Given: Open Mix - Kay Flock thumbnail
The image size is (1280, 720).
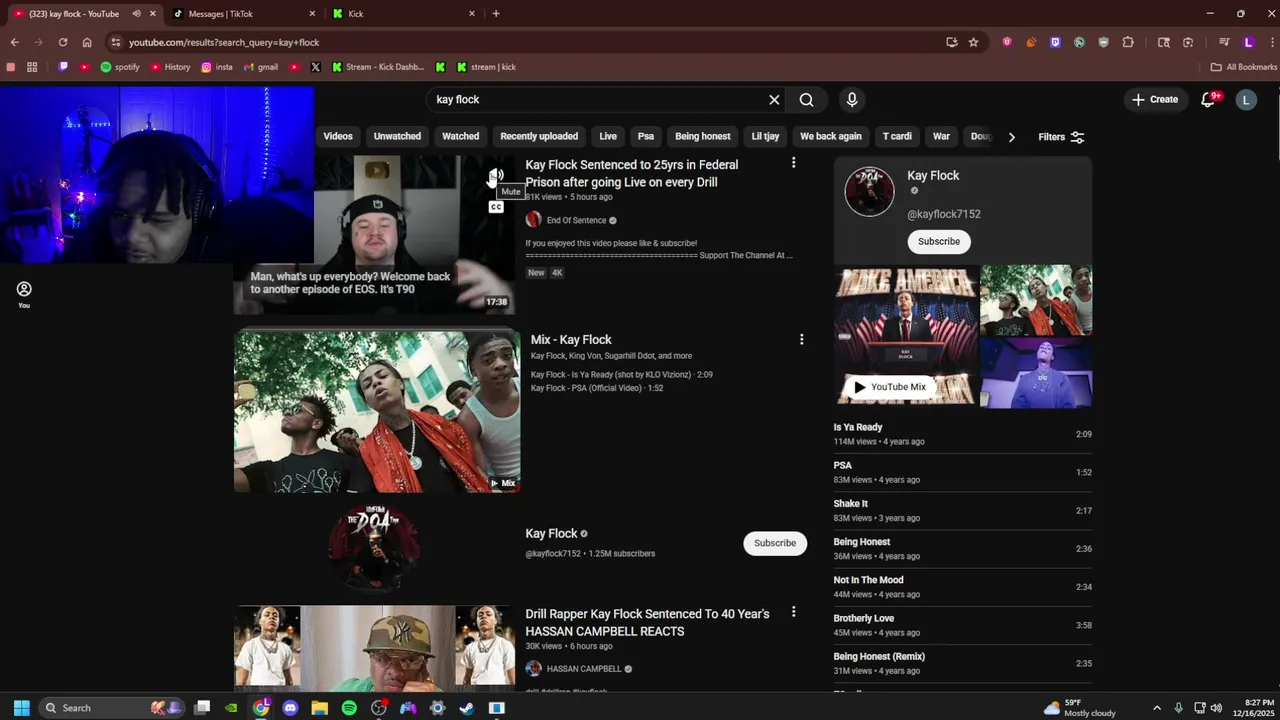Looking at the screenshot, I should (x=377, y=411).
